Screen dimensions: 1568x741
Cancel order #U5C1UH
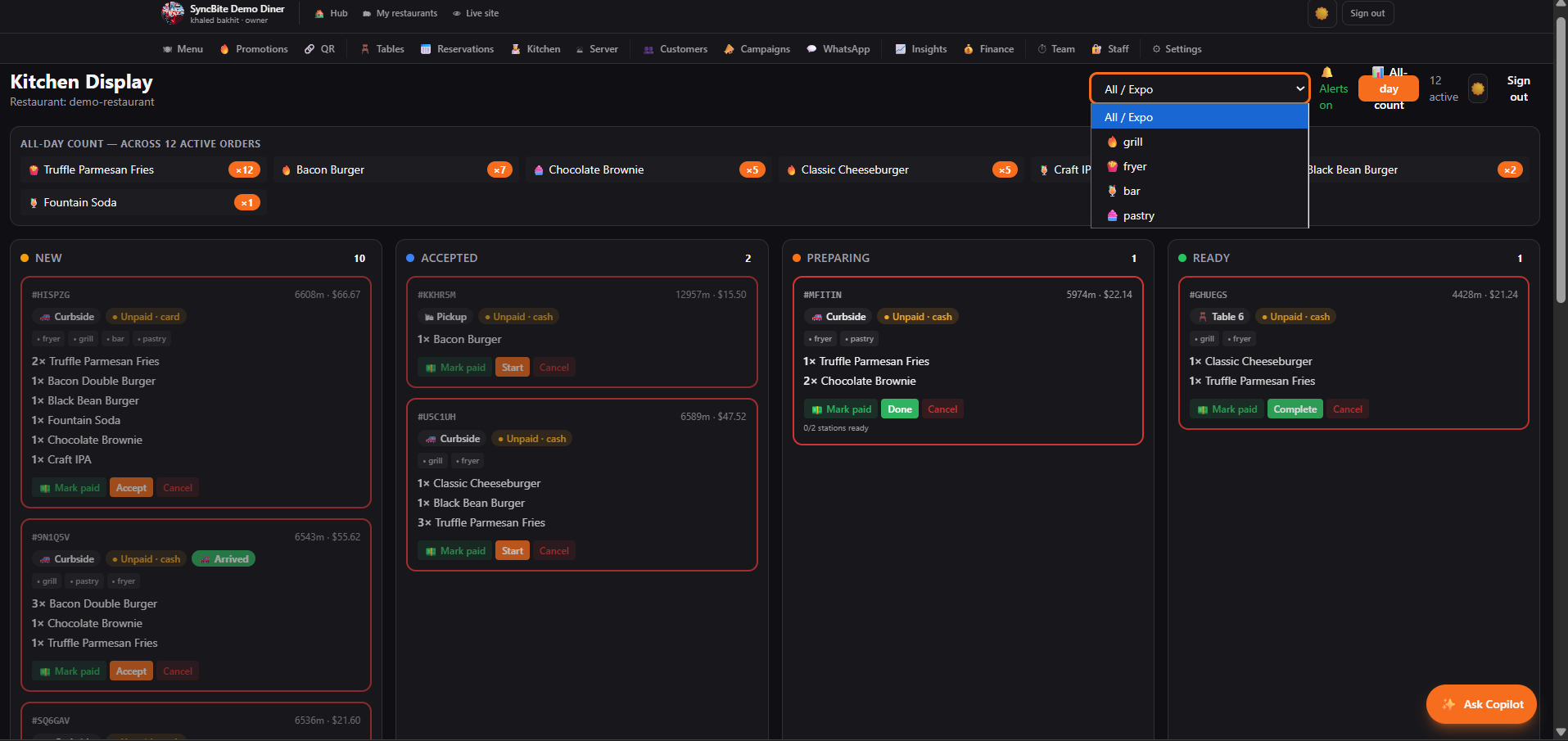[554, 551]
